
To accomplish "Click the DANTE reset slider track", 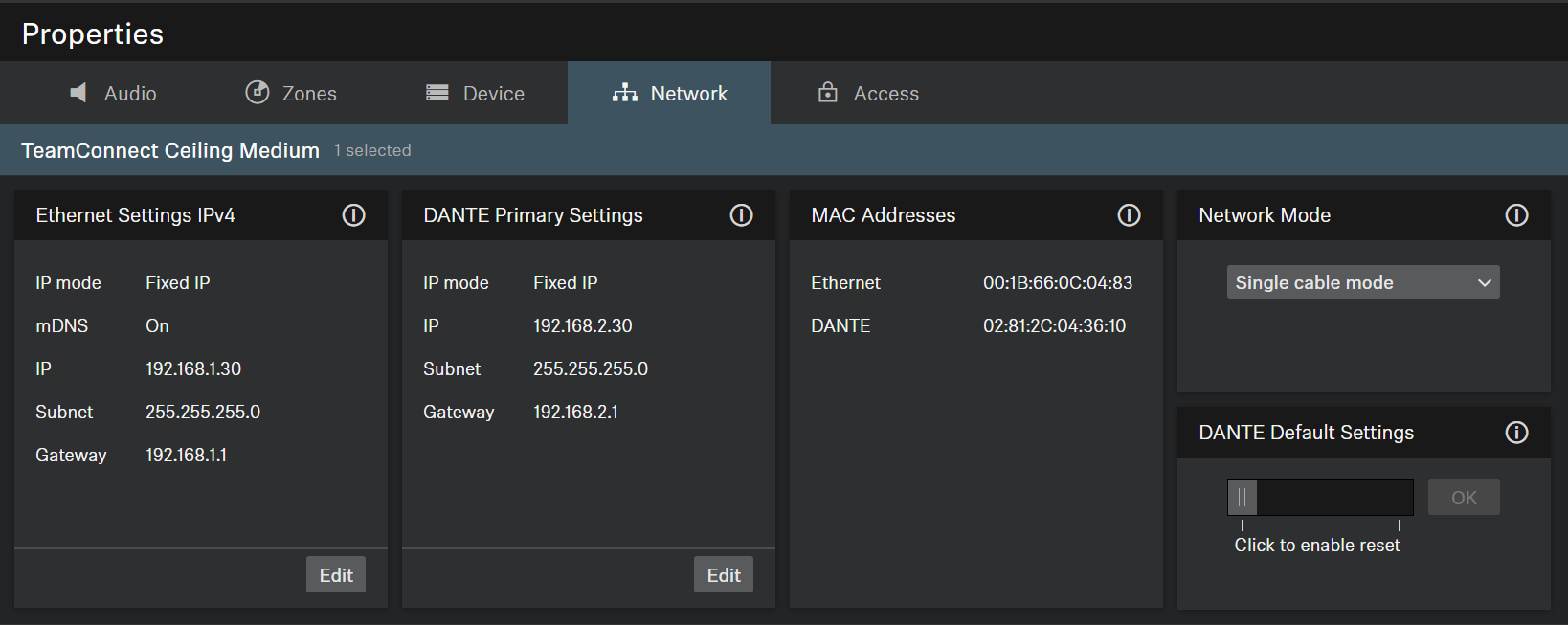I will [x=1334, y=498].
